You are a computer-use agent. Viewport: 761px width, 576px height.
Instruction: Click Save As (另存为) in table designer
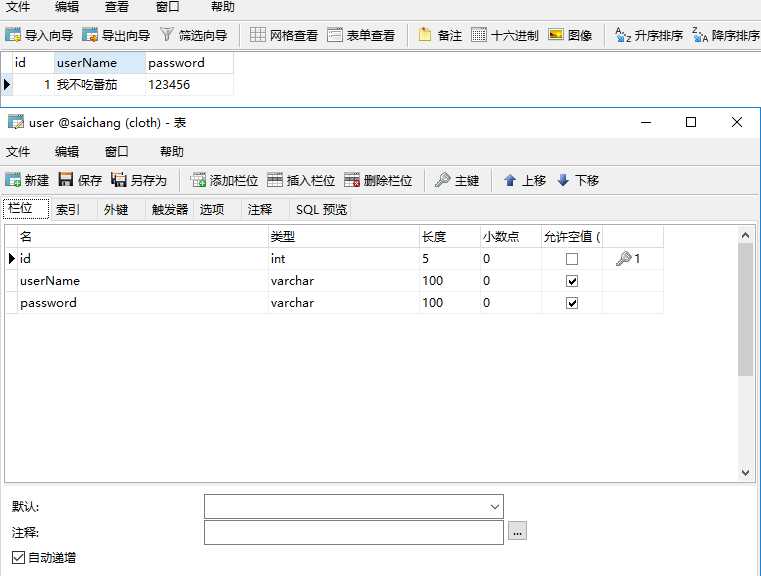(x=139, y=180)
